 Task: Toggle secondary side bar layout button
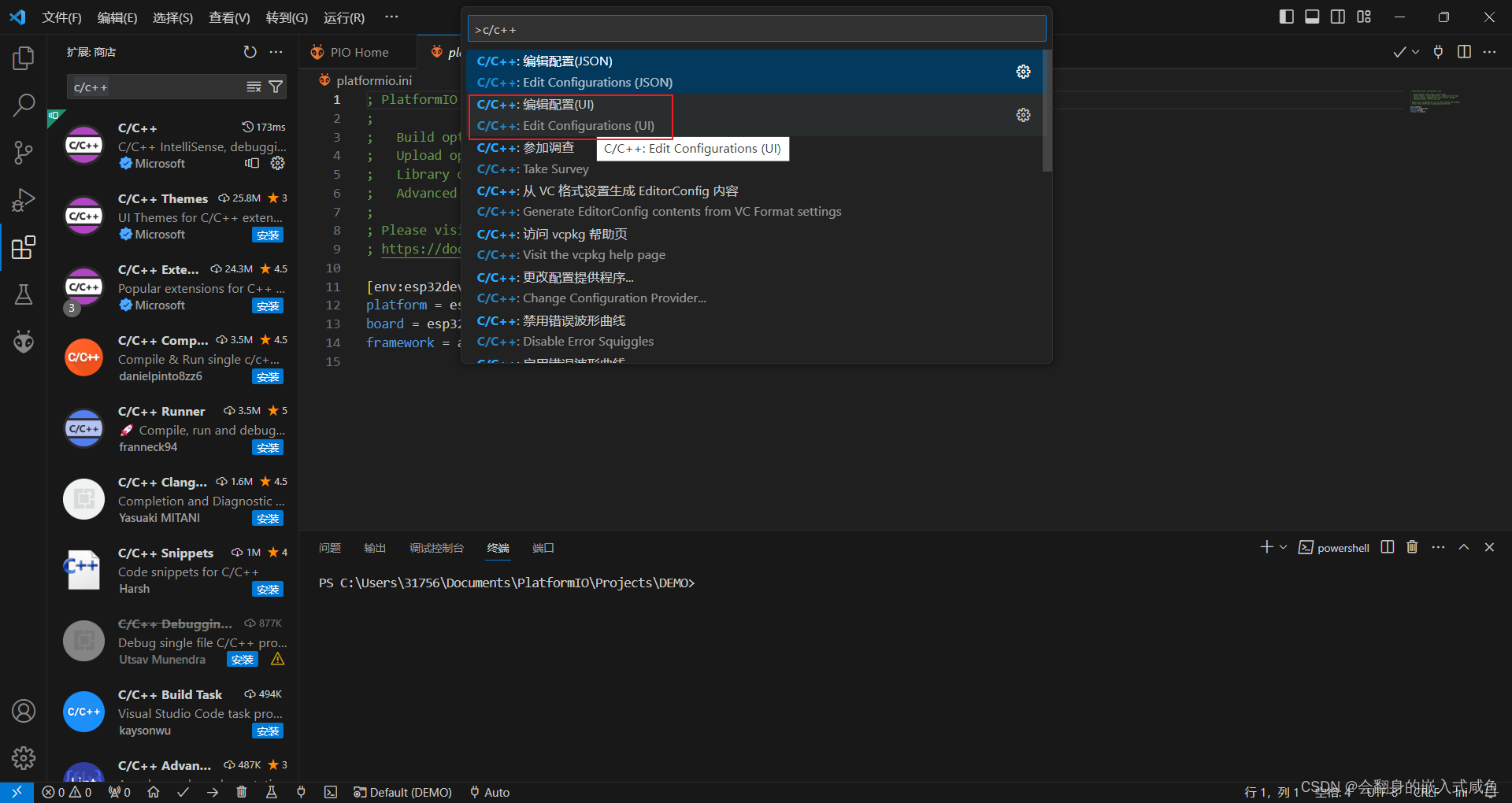click(1338, 17)
